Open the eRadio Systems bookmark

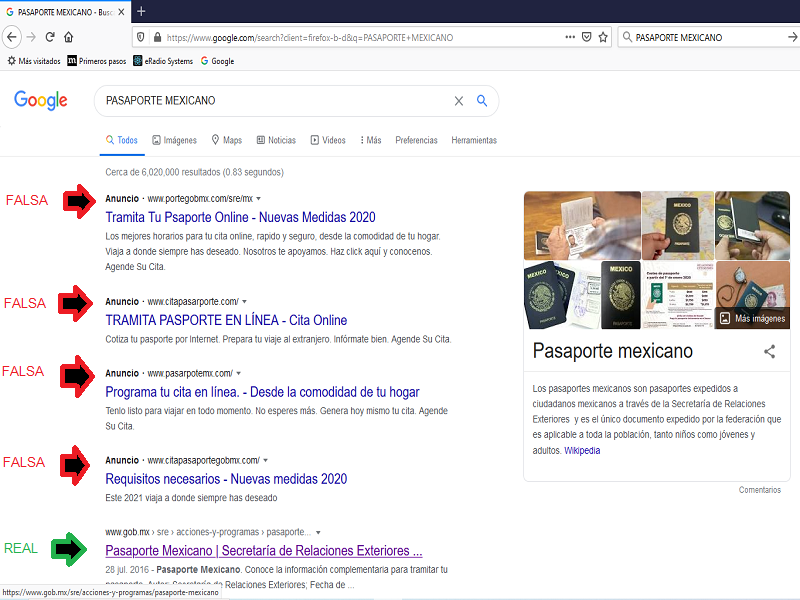(x=163, y=61)
